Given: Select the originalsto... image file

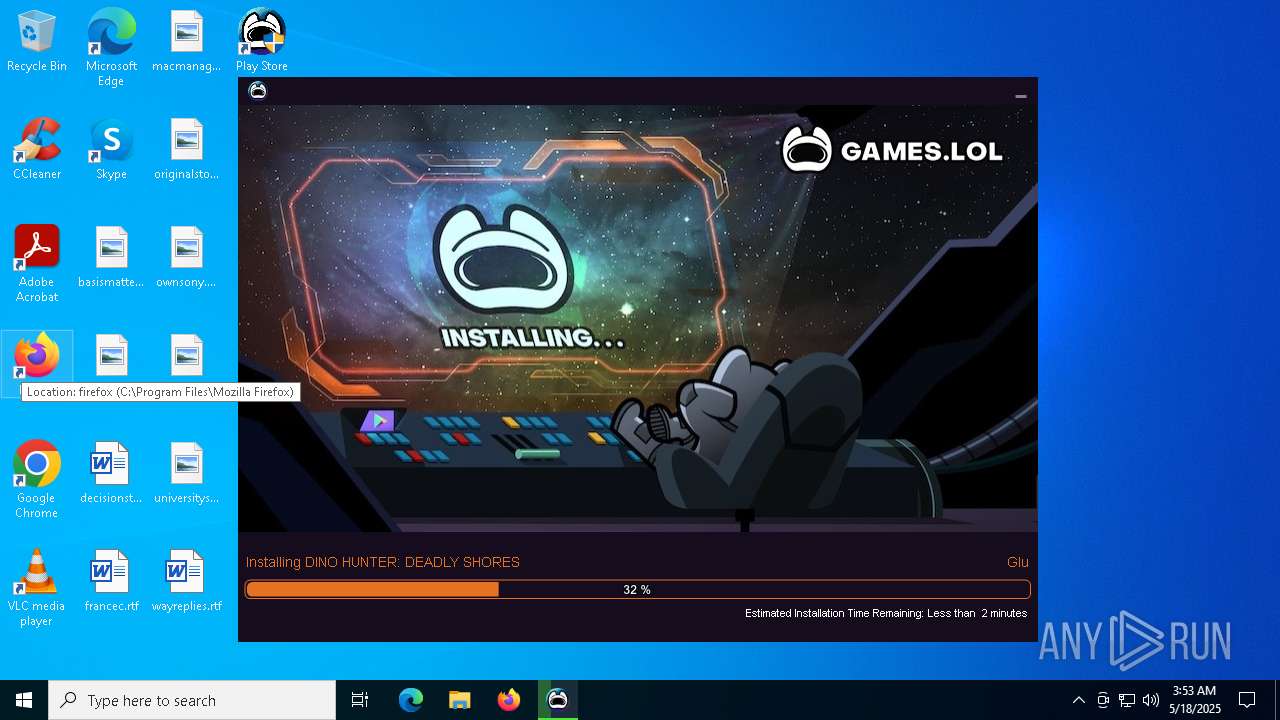Looking at the screenshot, I should pos(186,150).
